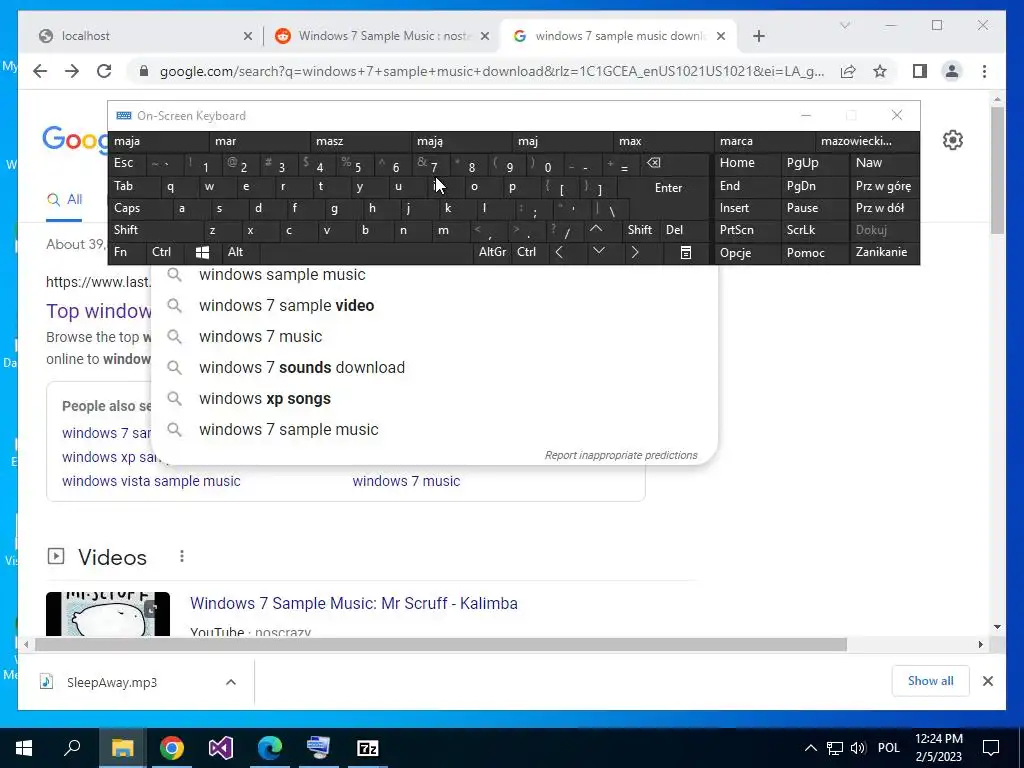Image resolution: width=1024 pixels, height=768 pixels.
Task: Toggle the left Ctrl key
Action: coord(165,252)
